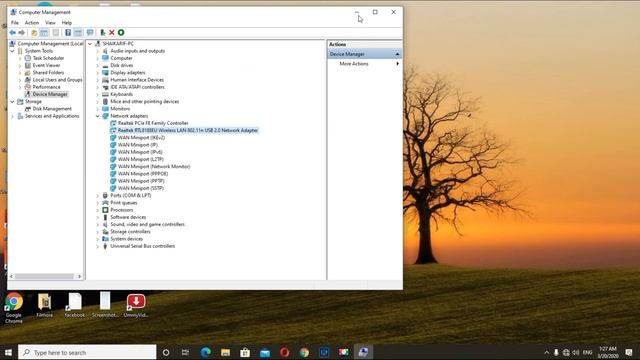
Task: Open the Help menu
Action: (x=67, y=23)
